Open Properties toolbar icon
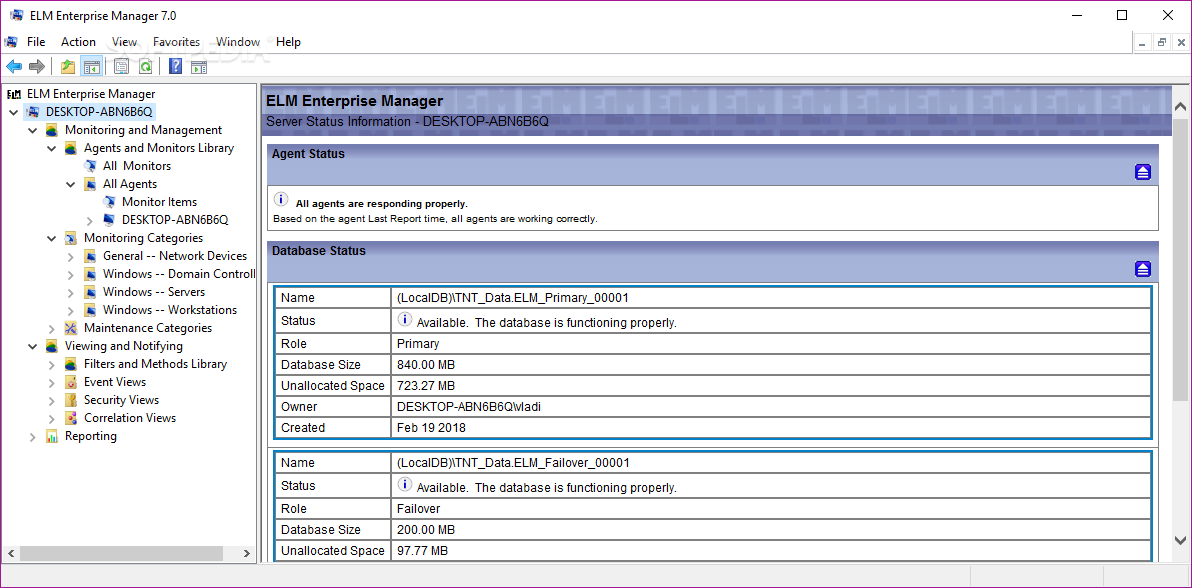This screenshot has width=1192, height=588. (121, 67)
